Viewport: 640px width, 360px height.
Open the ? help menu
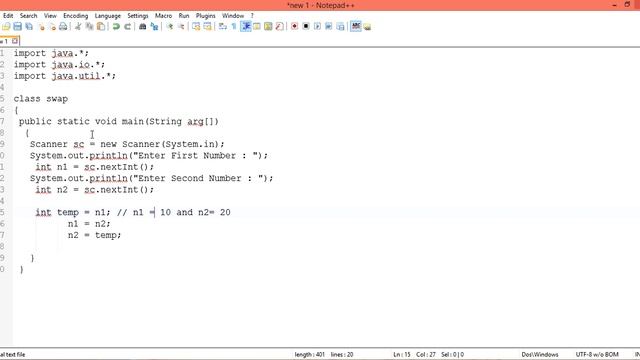[252, 16]
